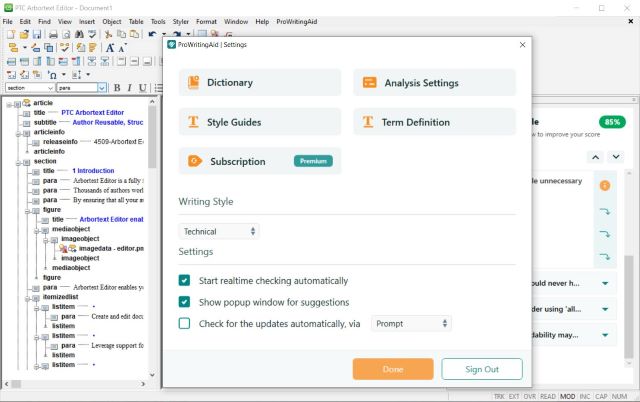Viewport: 640px width, 402px height.
Task: Click the Paste clipboard icon
Action: point(134,35)
